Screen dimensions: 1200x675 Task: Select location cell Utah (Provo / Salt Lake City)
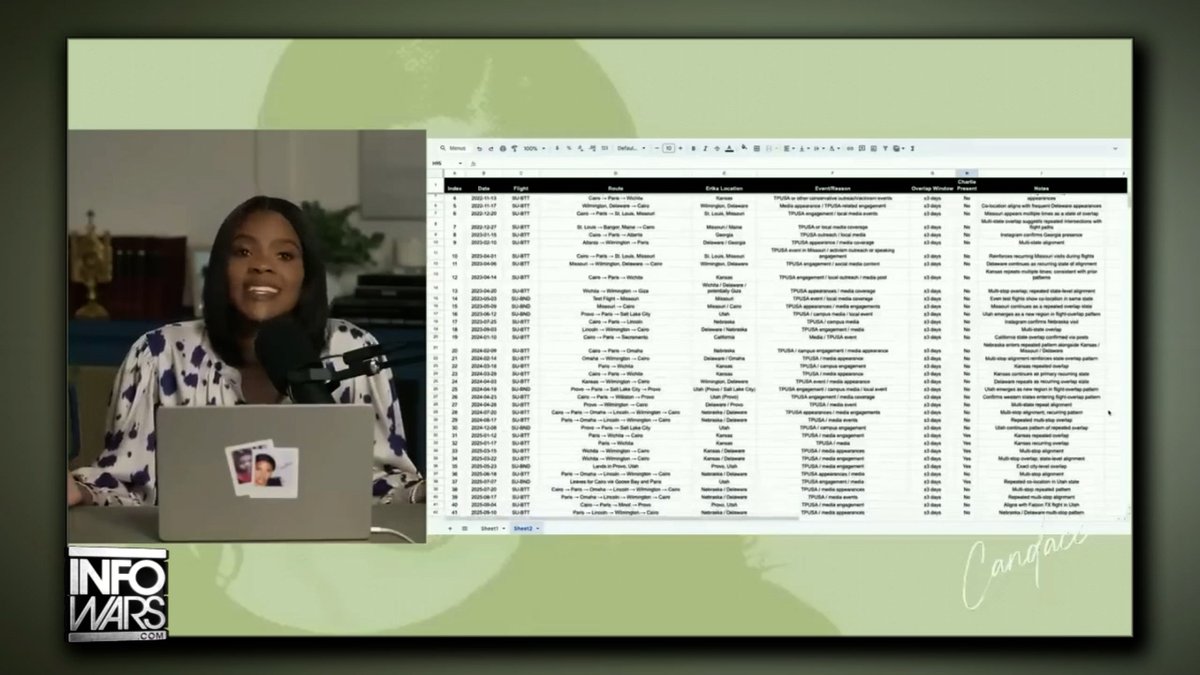click(724, 388)
